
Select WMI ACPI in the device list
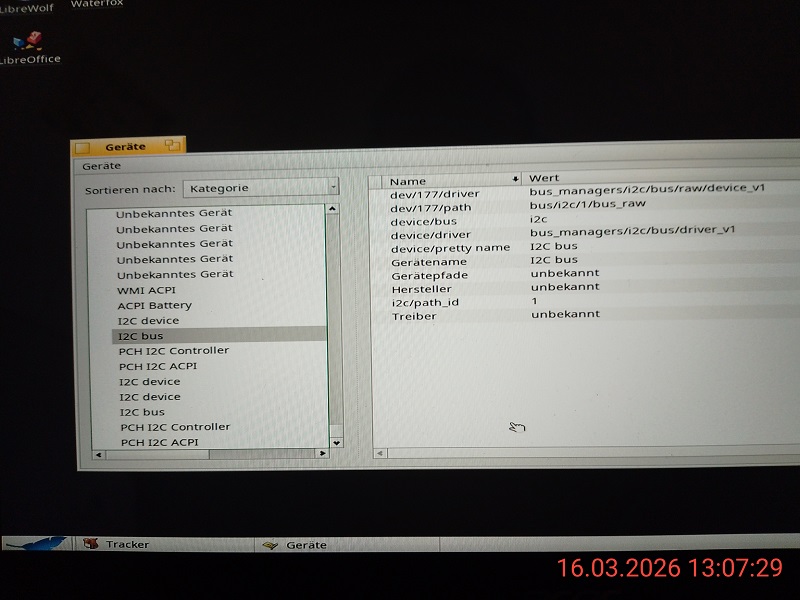(x=145, y=290)
